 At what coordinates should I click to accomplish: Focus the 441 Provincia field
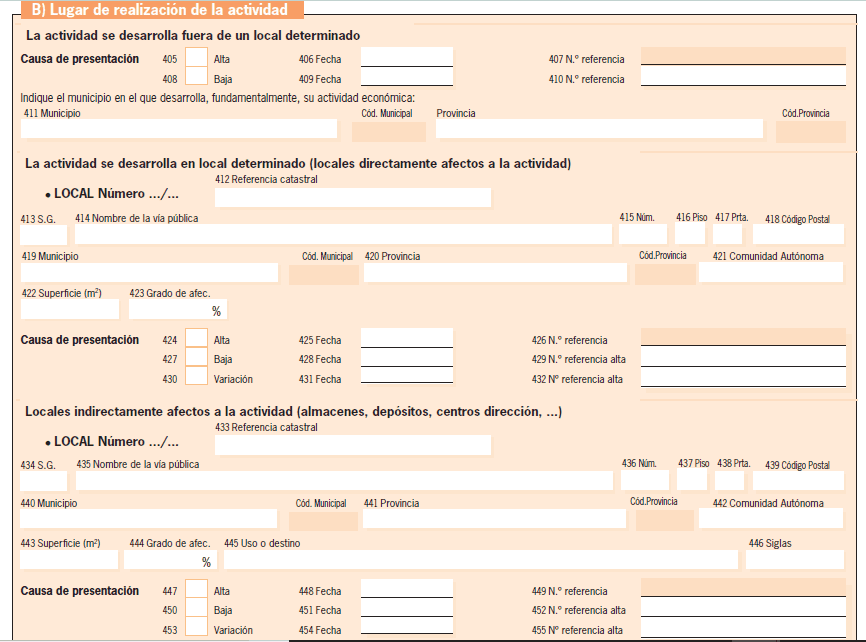pyautogui.click(x=494, y=519)
